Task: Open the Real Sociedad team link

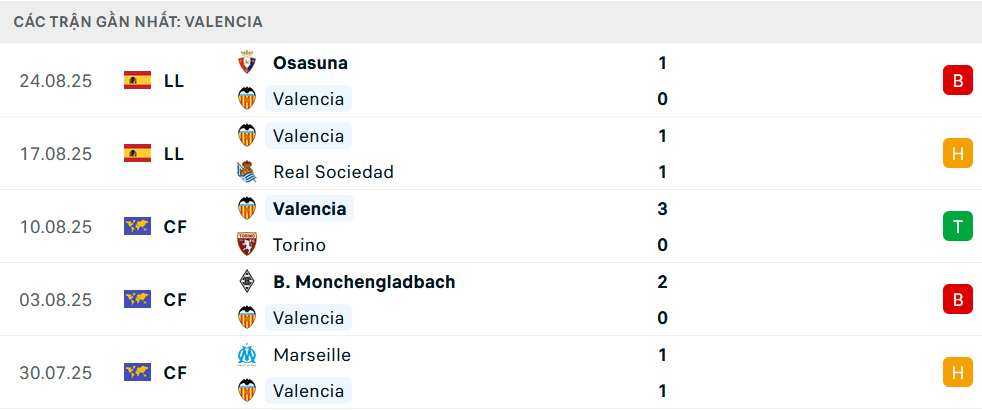Action: click(x=333, y=172)
